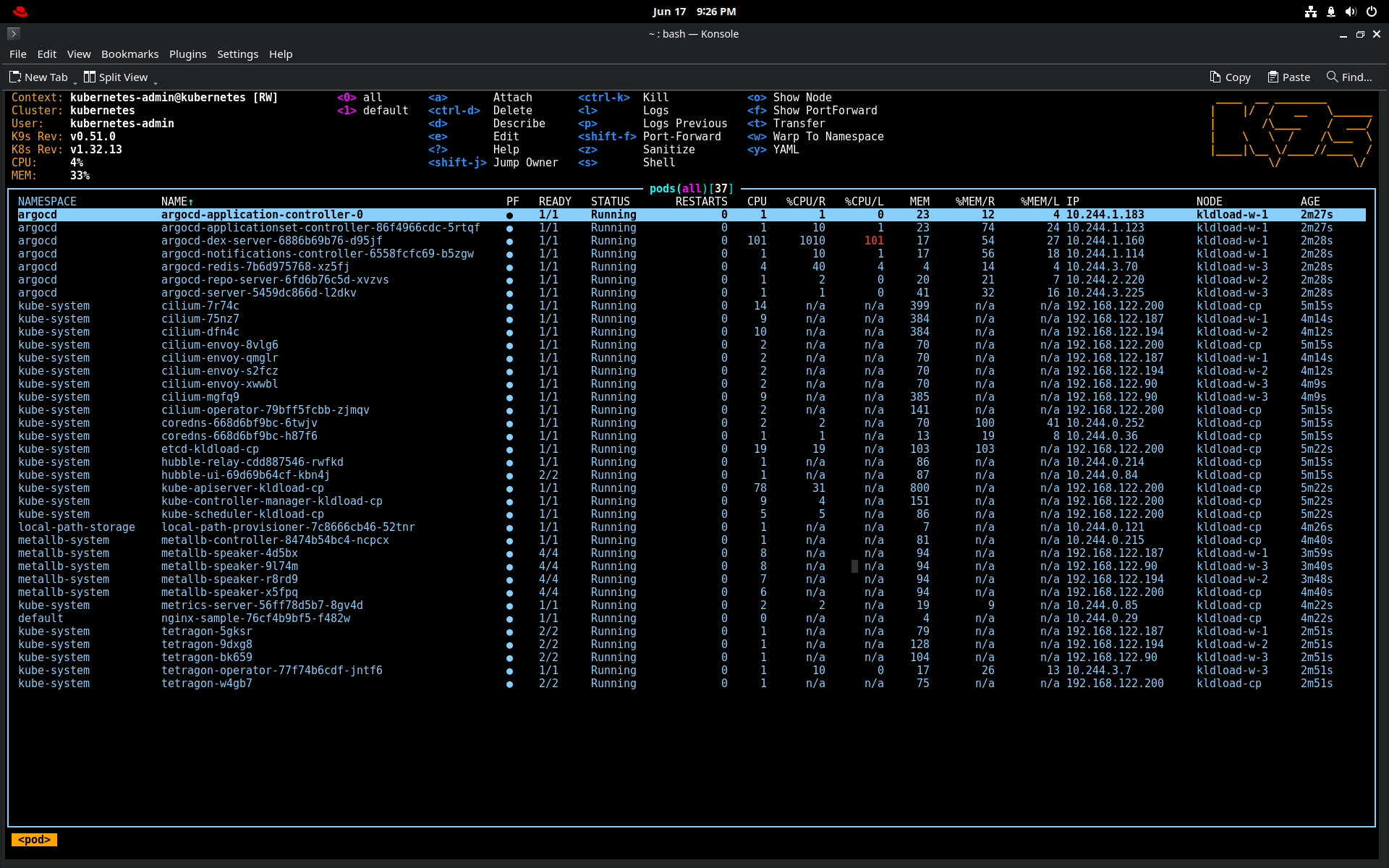This screenshot has height=868, width=1389.
Task: Click IP 10.244.3.225 of argocd-server
Action: pos(1105,293)
